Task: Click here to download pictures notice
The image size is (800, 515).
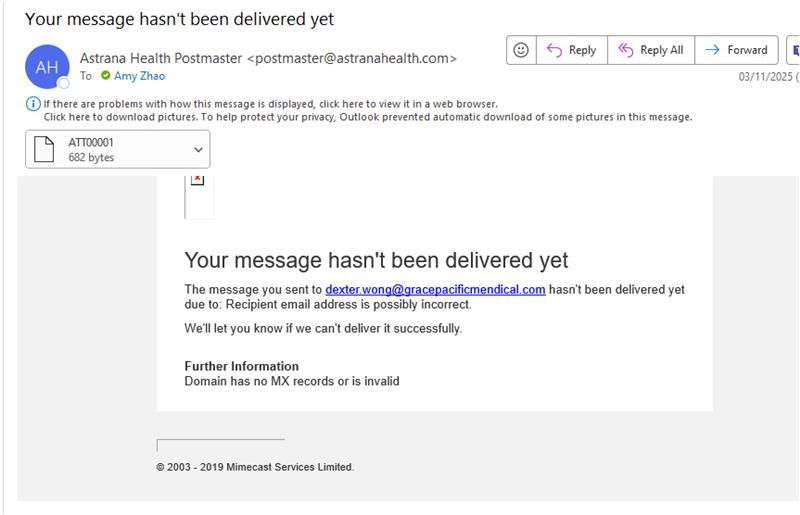Action: pos(368,117)
